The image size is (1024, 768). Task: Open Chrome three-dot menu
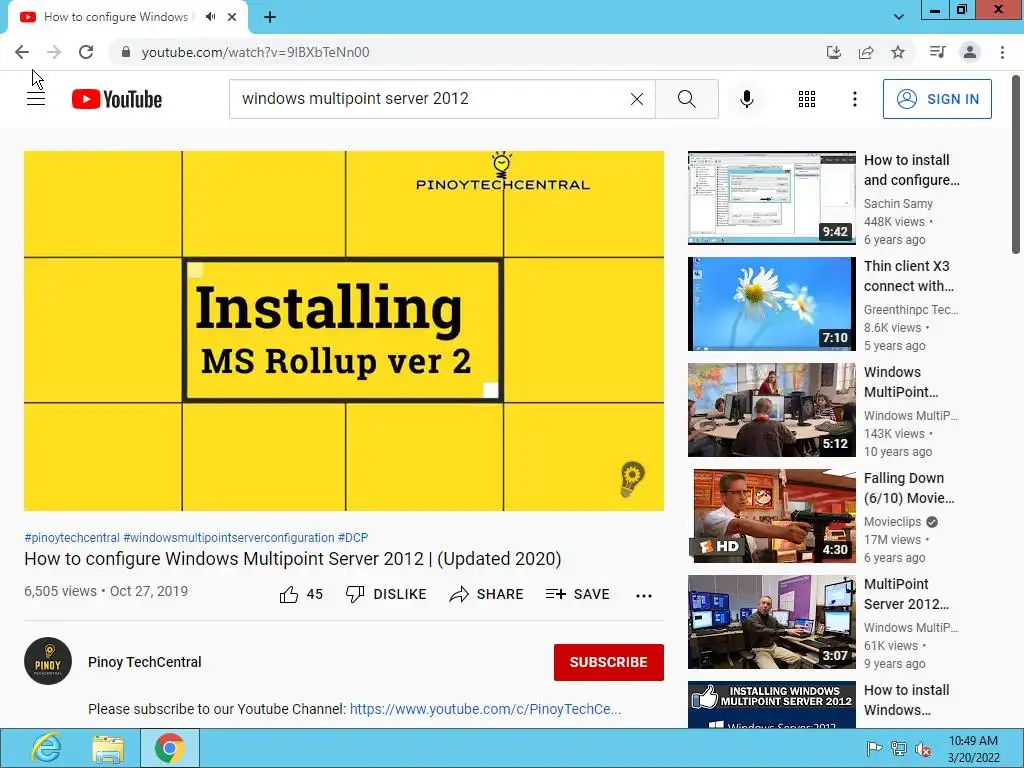(x=1002, y=52)
